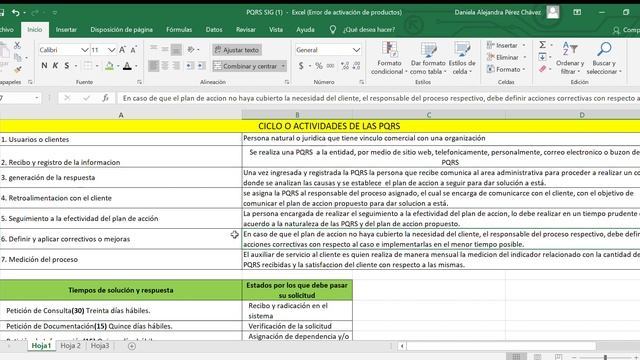Switch to the Hoja 2 sheet

tap(71, 346)
